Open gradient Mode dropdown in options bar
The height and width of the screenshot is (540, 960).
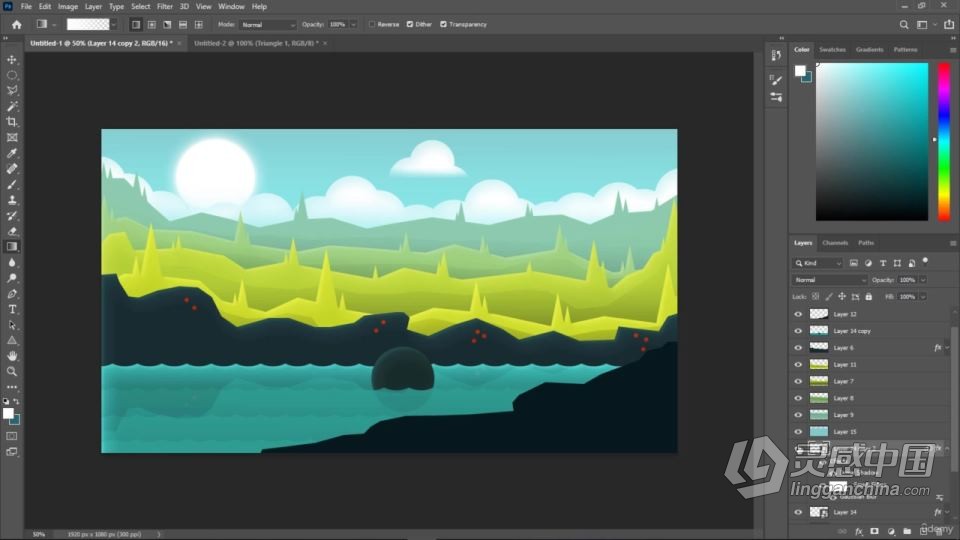tap(268, 24)
